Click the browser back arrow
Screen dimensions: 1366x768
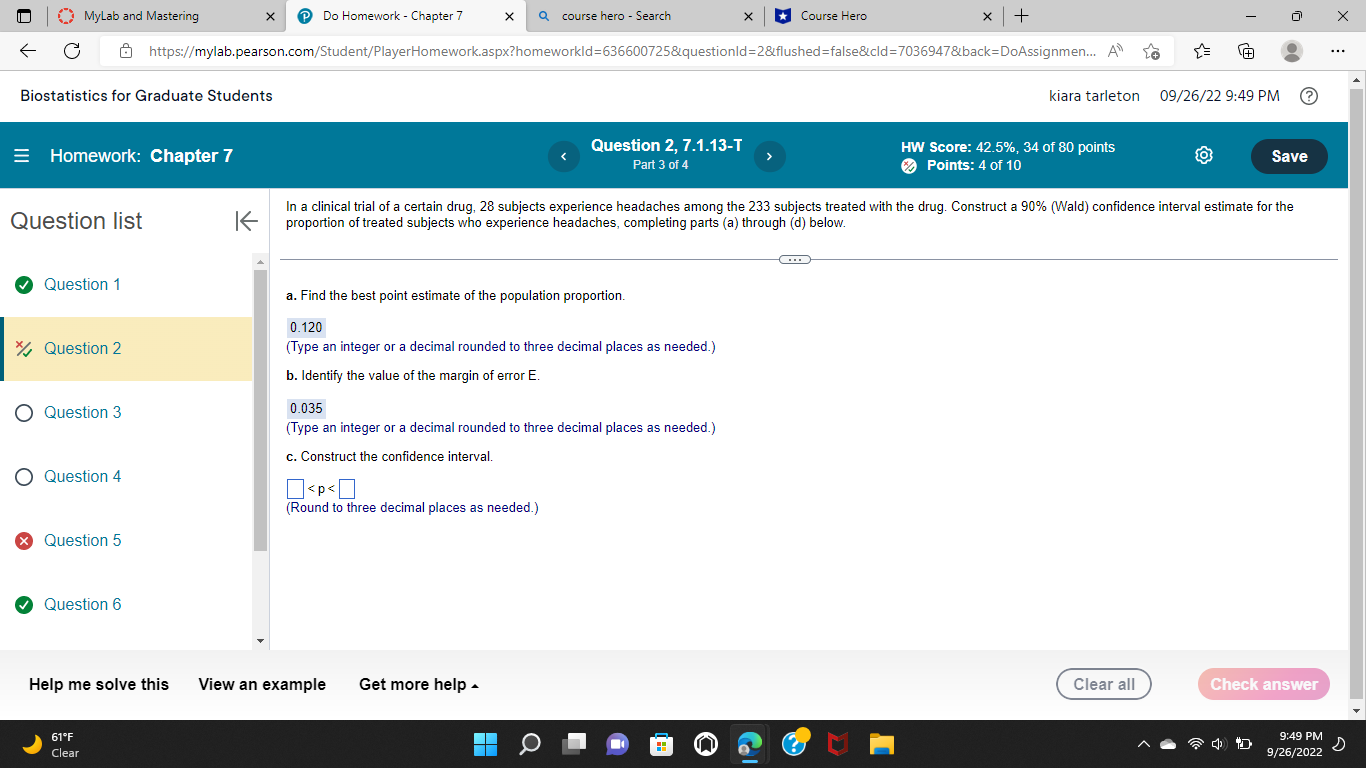(x=28, y=51)
